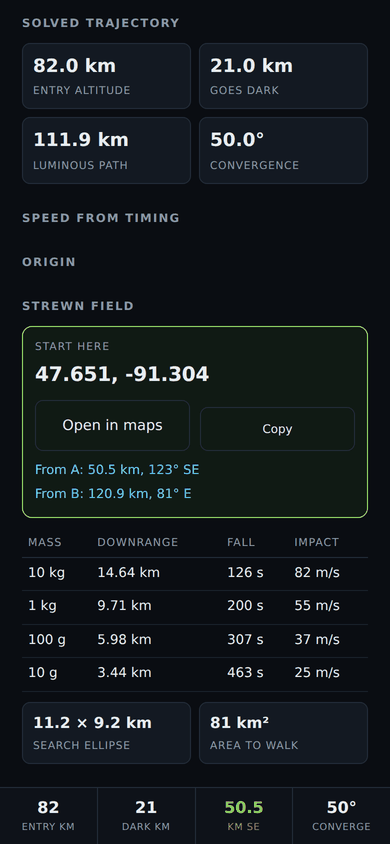
Task: Select the 10 kg mass table row
Action: pos(195,573)
